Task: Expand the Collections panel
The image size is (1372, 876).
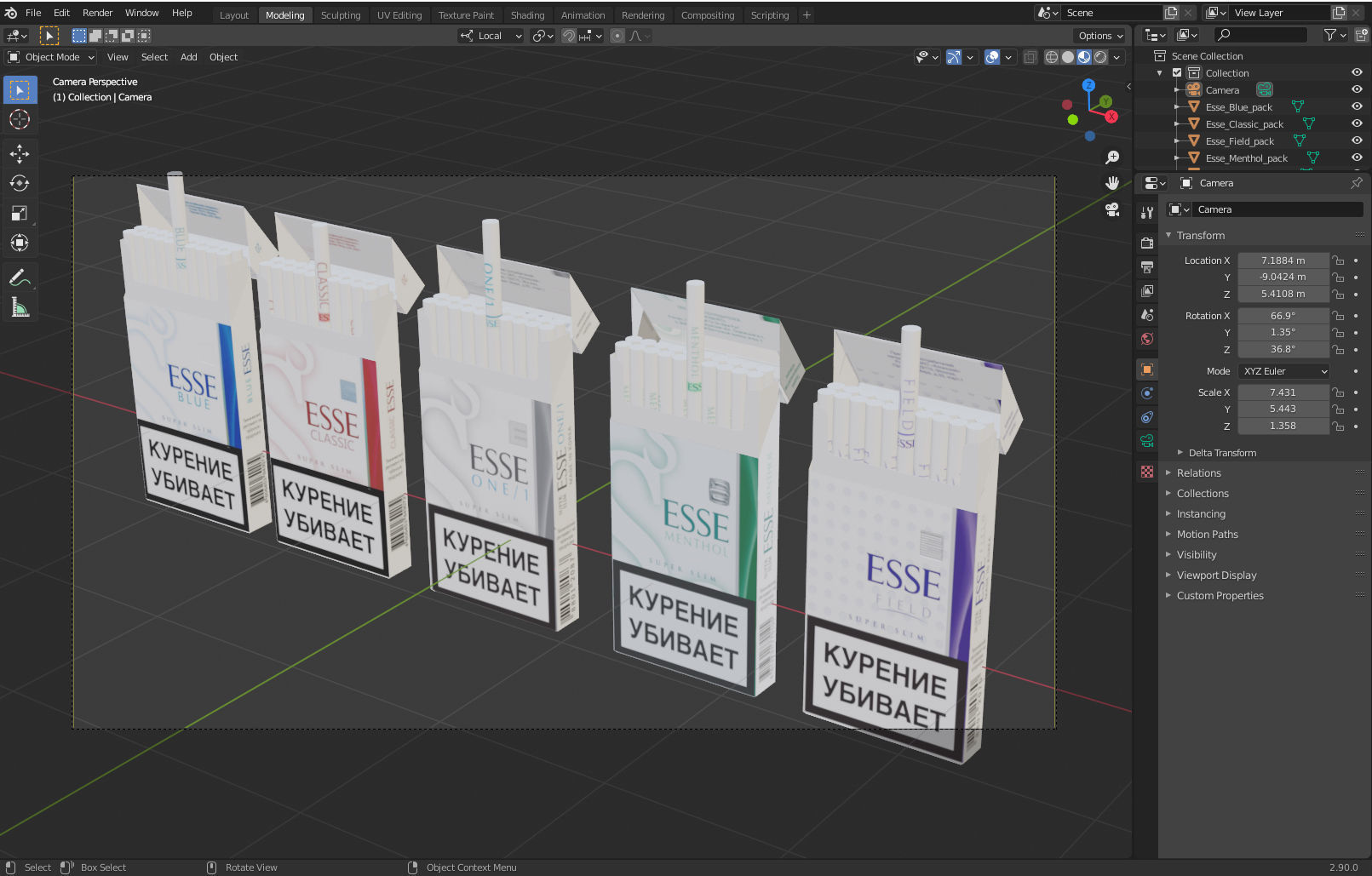Action: click(x=1203, y=494)
